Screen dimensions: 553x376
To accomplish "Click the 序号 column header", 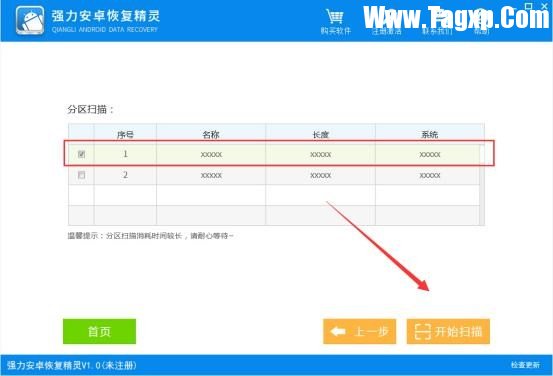I will (125, 134).
